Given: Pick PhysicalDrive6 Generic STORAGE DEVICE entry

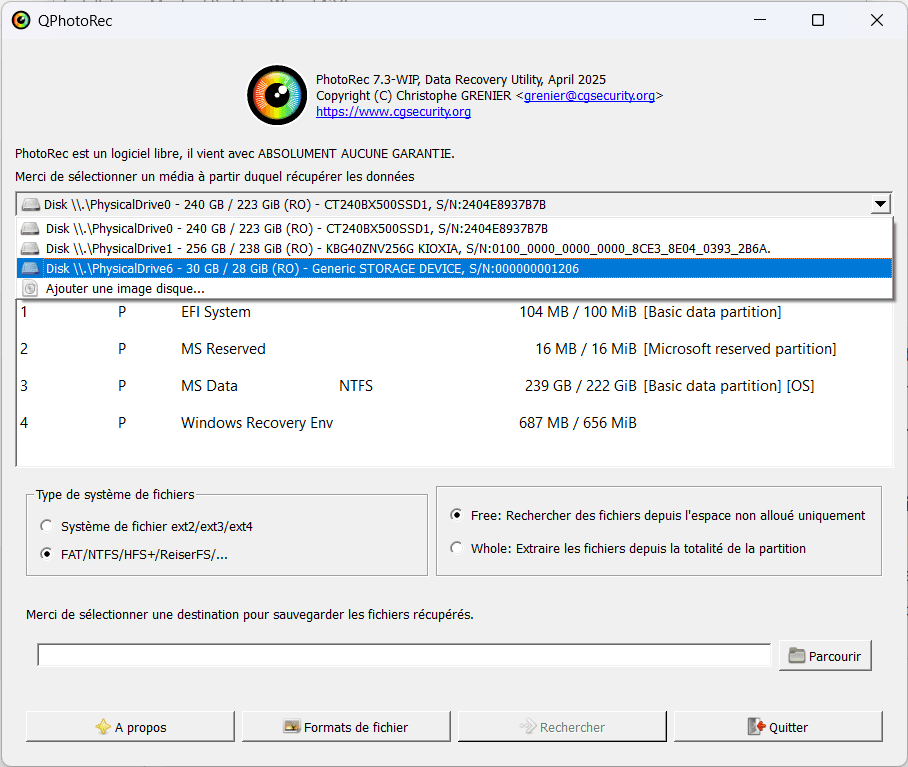Looking at the screenshot, I should tap(455, 269).
